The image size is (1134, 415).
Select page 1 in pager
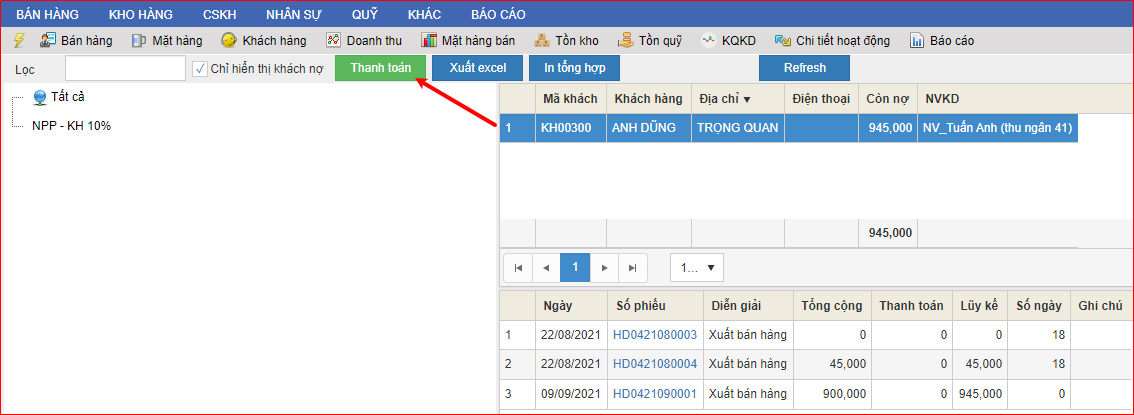pyautogui.click(x=576, y=268)
